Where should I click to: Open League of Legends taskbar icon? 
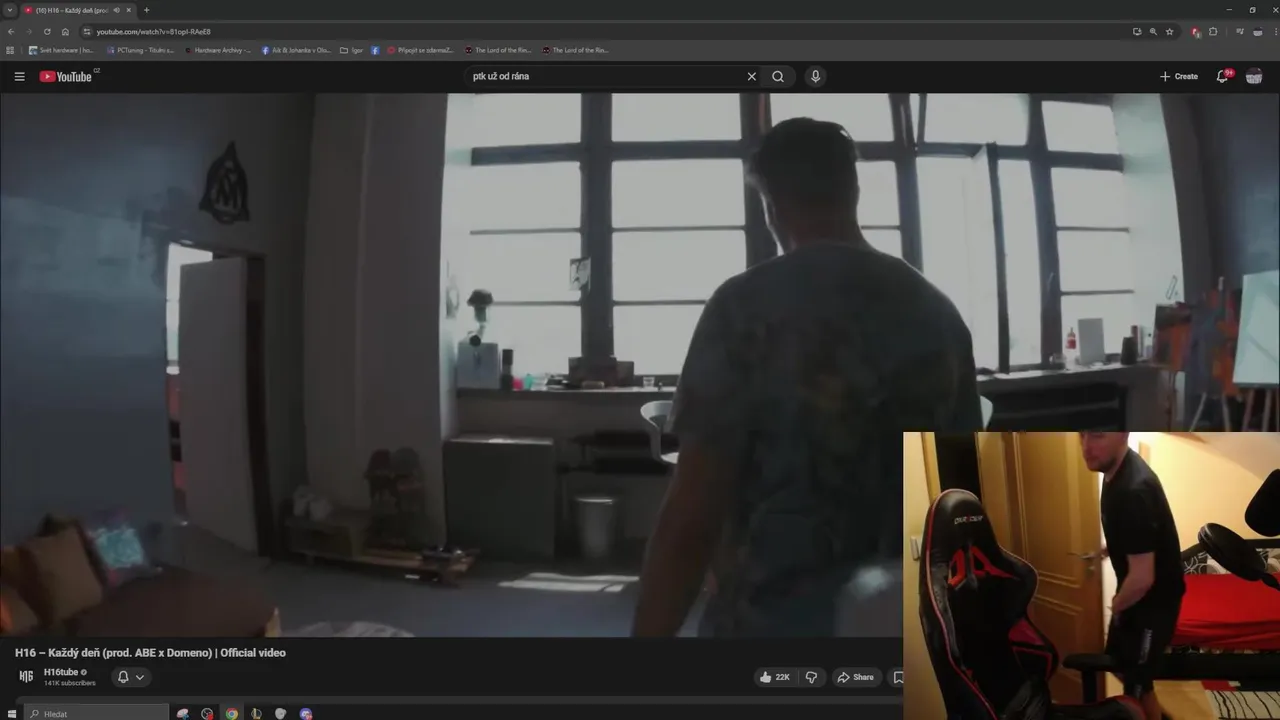(256, 713)
